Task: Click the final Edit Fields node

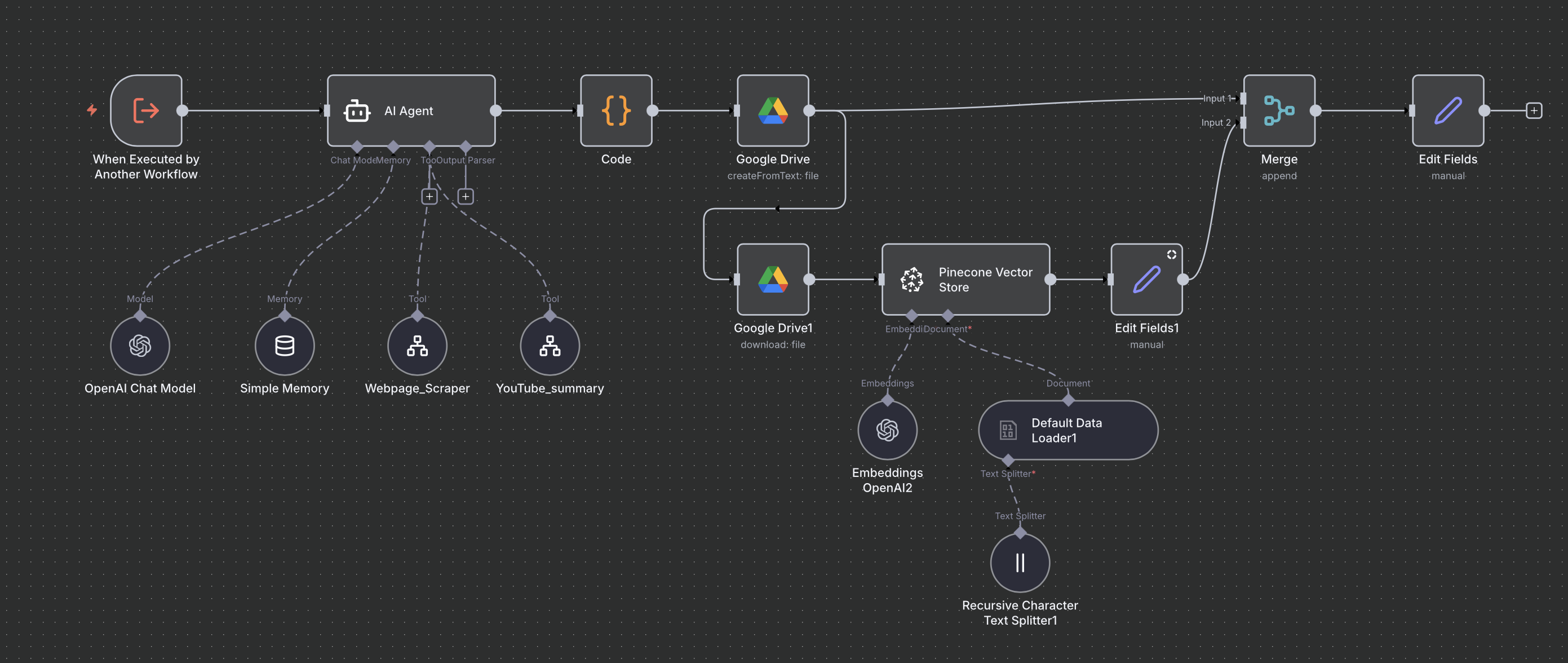Action: pyautogui.click(x=1447, y=110)
